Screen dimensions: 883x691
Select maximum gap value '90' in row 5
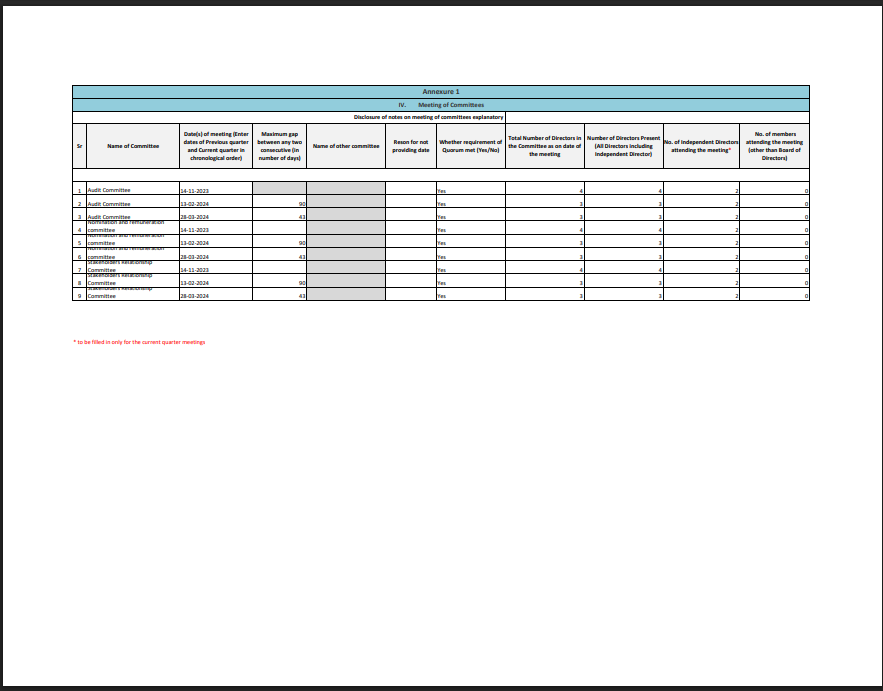[x=302, y=243]
